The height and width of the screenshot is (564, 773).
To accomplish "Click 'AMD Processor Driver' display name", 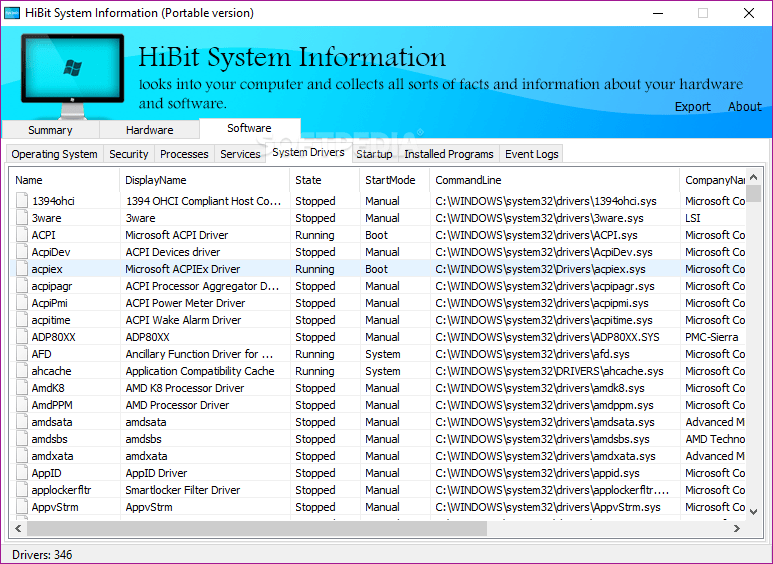I will (177, 405).
